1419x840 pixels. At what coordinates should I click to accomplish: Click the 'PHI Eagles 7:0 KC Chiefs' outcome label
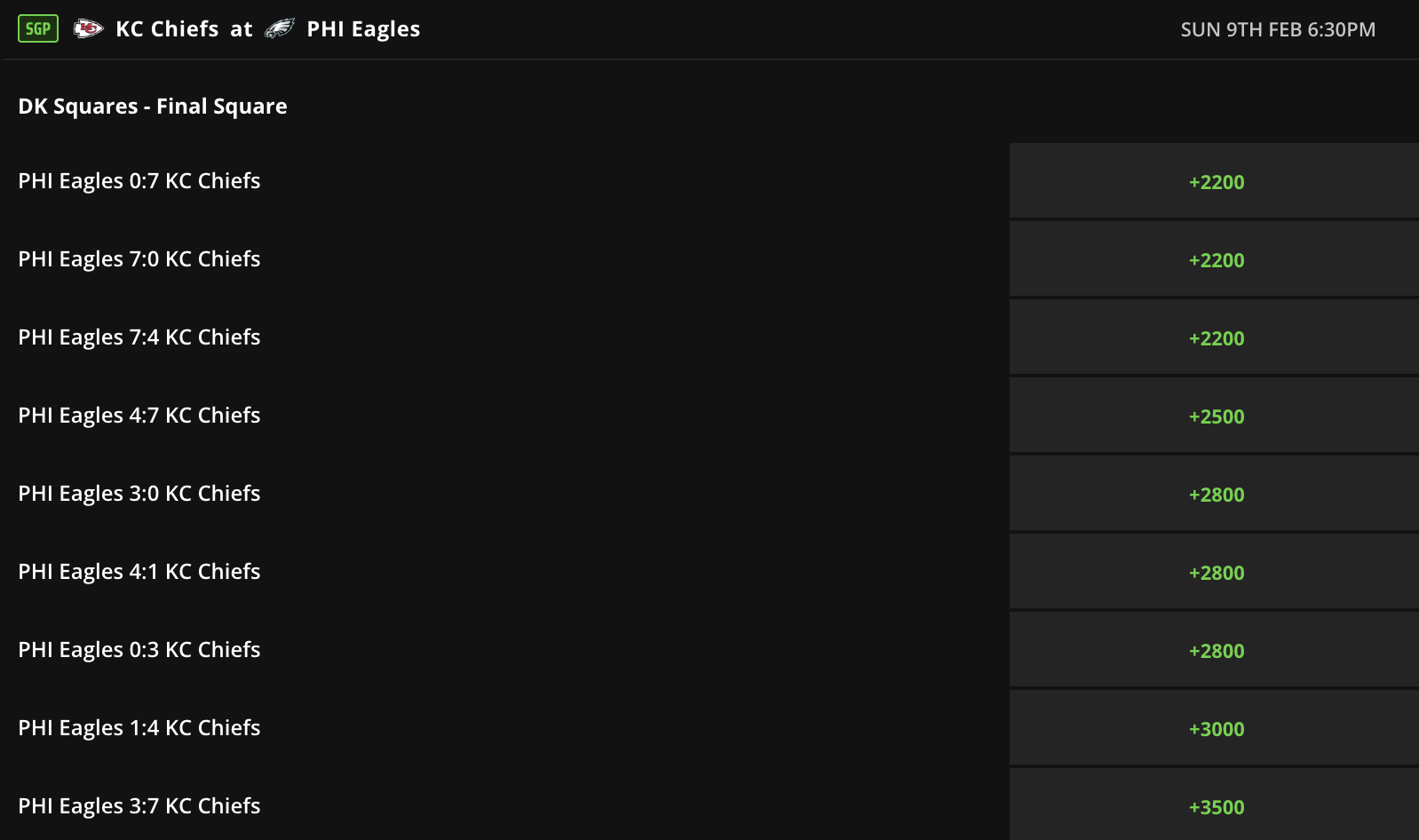pos(139,259)
